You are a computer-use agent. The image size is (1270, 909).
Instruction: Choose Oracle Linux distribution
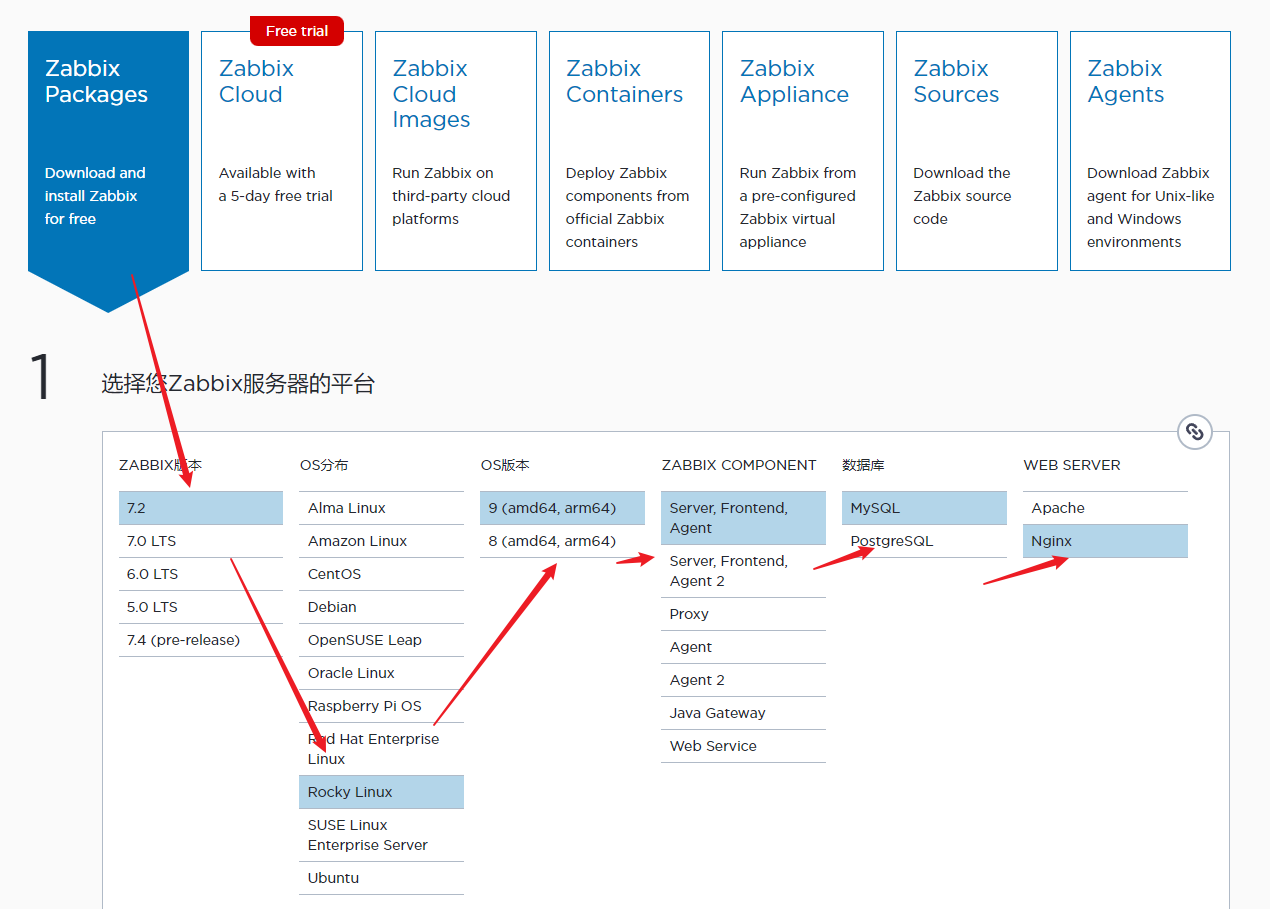(x=382, y=673)
